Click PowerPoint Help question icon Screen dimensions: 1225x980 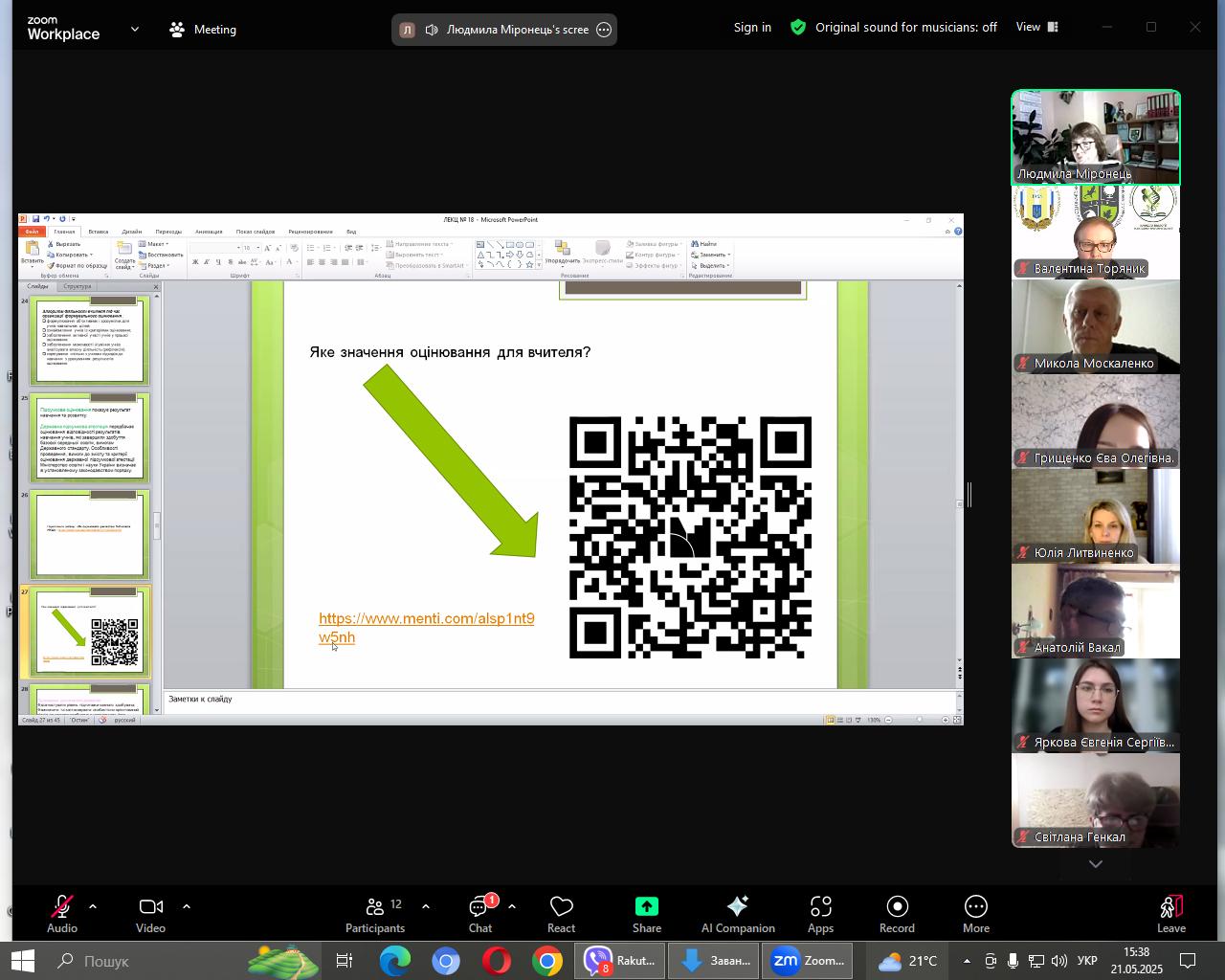[958, 232]
